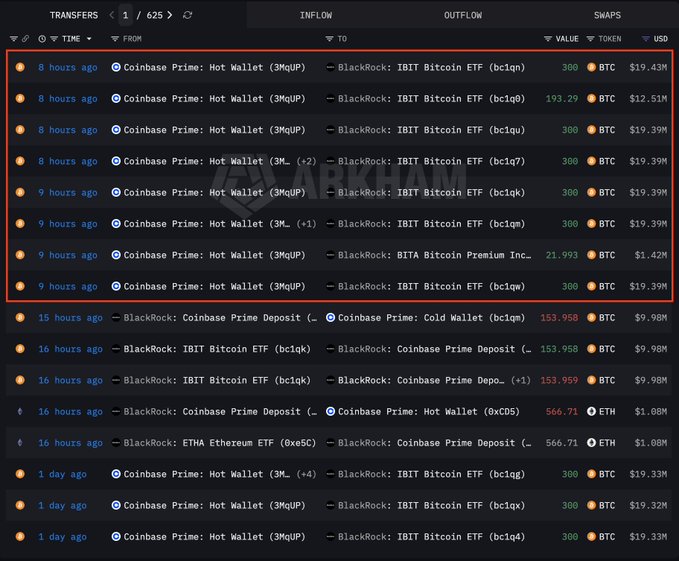679x561 pixels.
Task: Open the FROM column filter
Action: [115, 39]
